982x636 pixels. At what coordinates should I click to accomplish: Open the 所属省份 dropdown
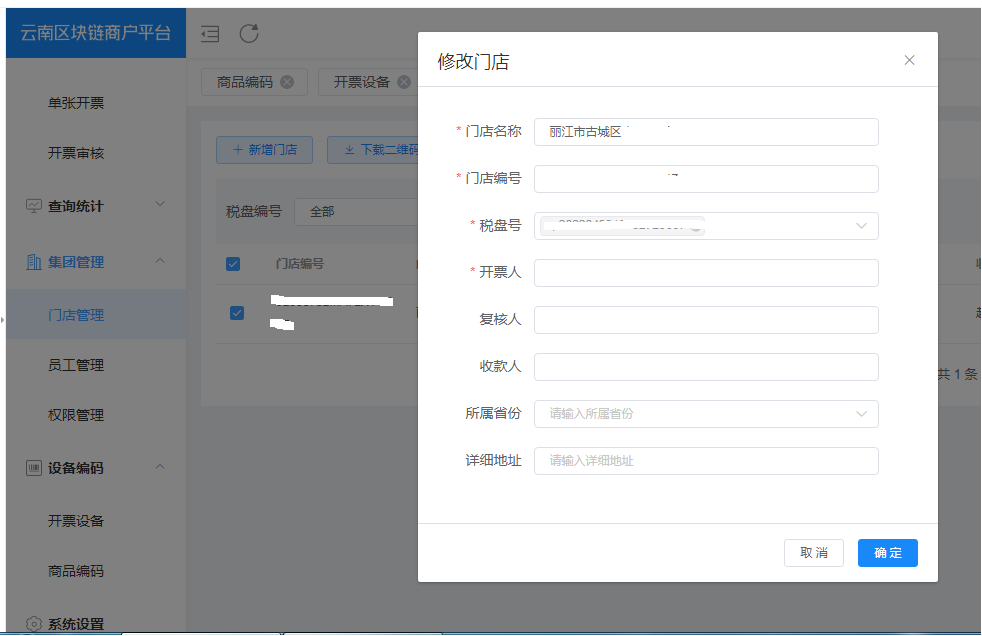(x=706, y=414)
